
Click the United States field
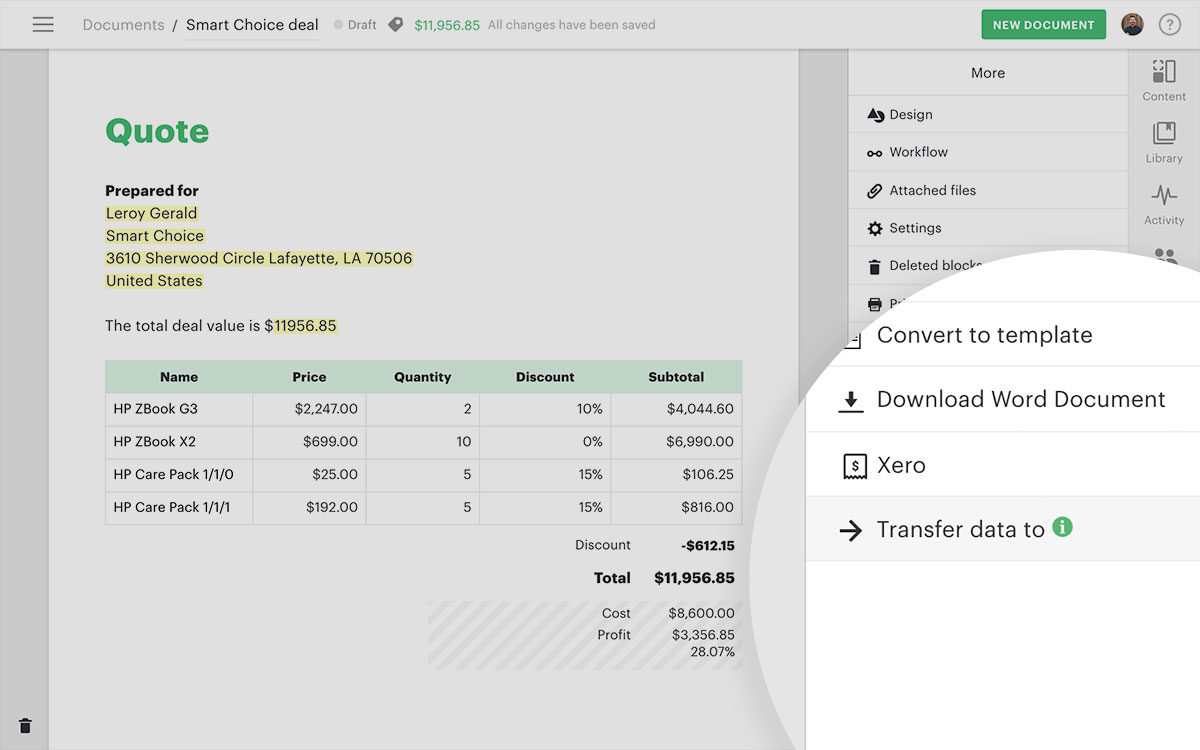pos(154,281)
